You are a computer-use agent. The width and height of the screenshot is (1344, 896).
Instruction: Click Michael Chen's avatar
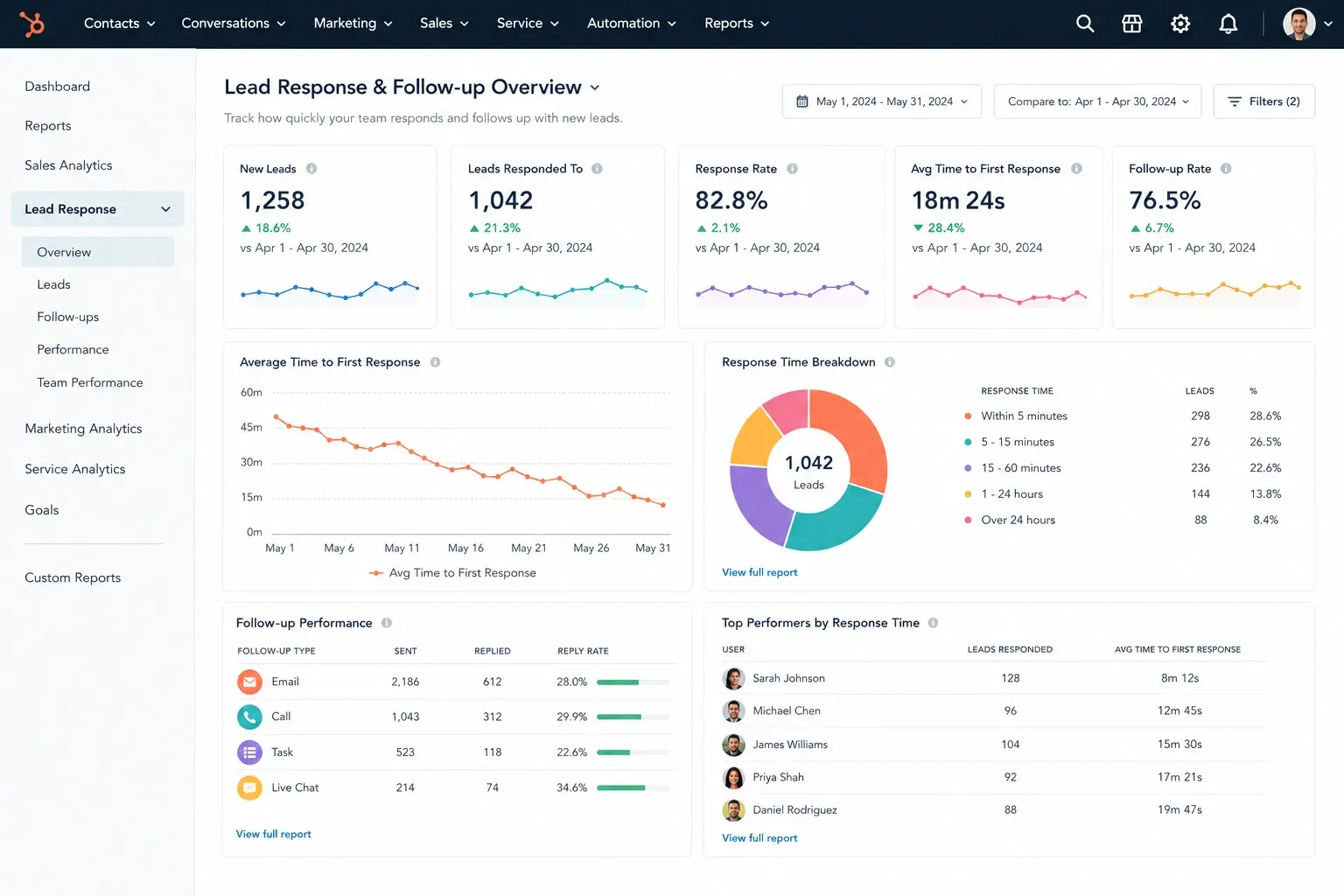(733, 710)
